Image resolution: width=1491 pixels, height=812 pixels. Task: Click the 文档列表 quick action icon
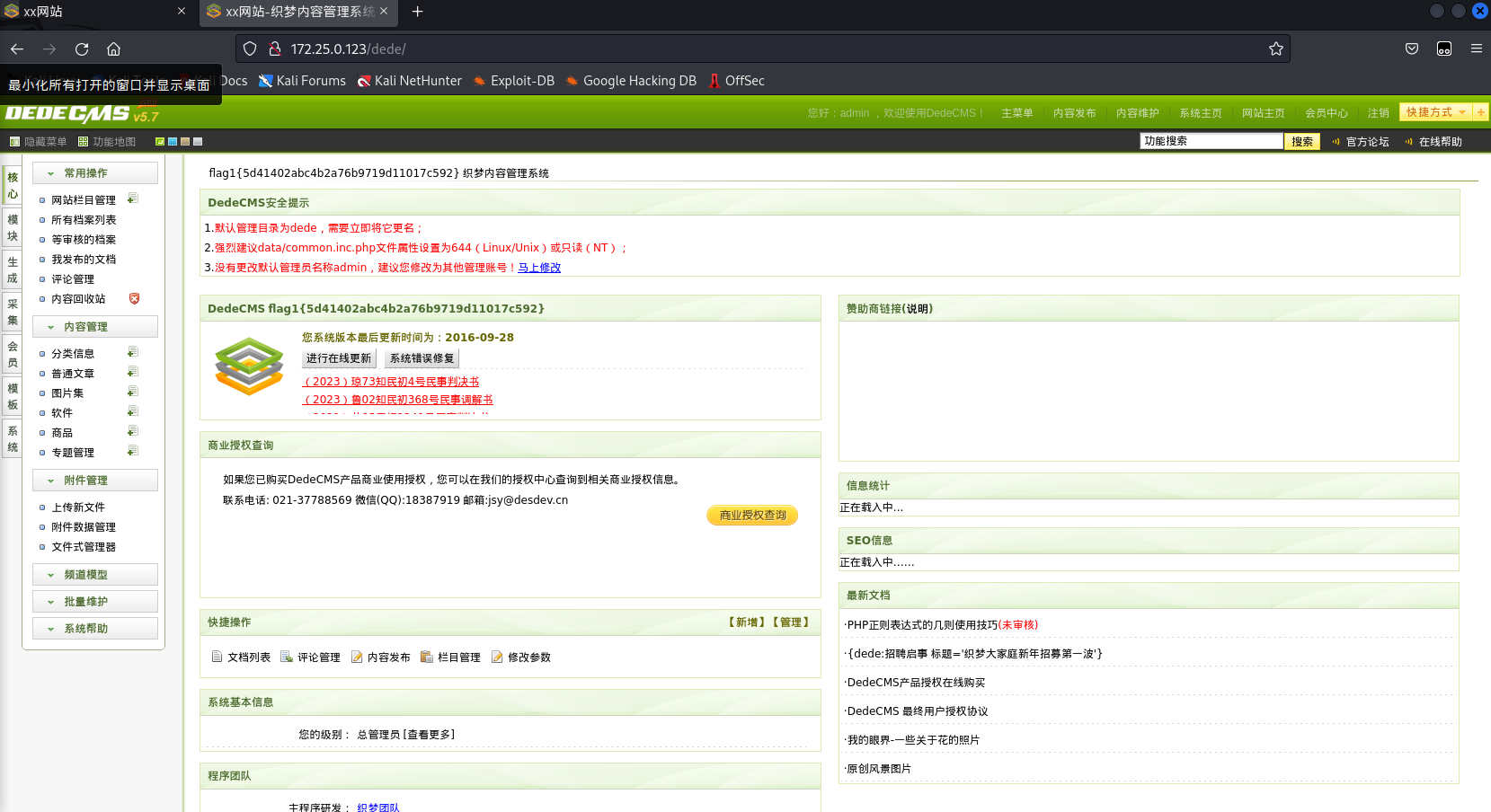click(x=217, y=657)
